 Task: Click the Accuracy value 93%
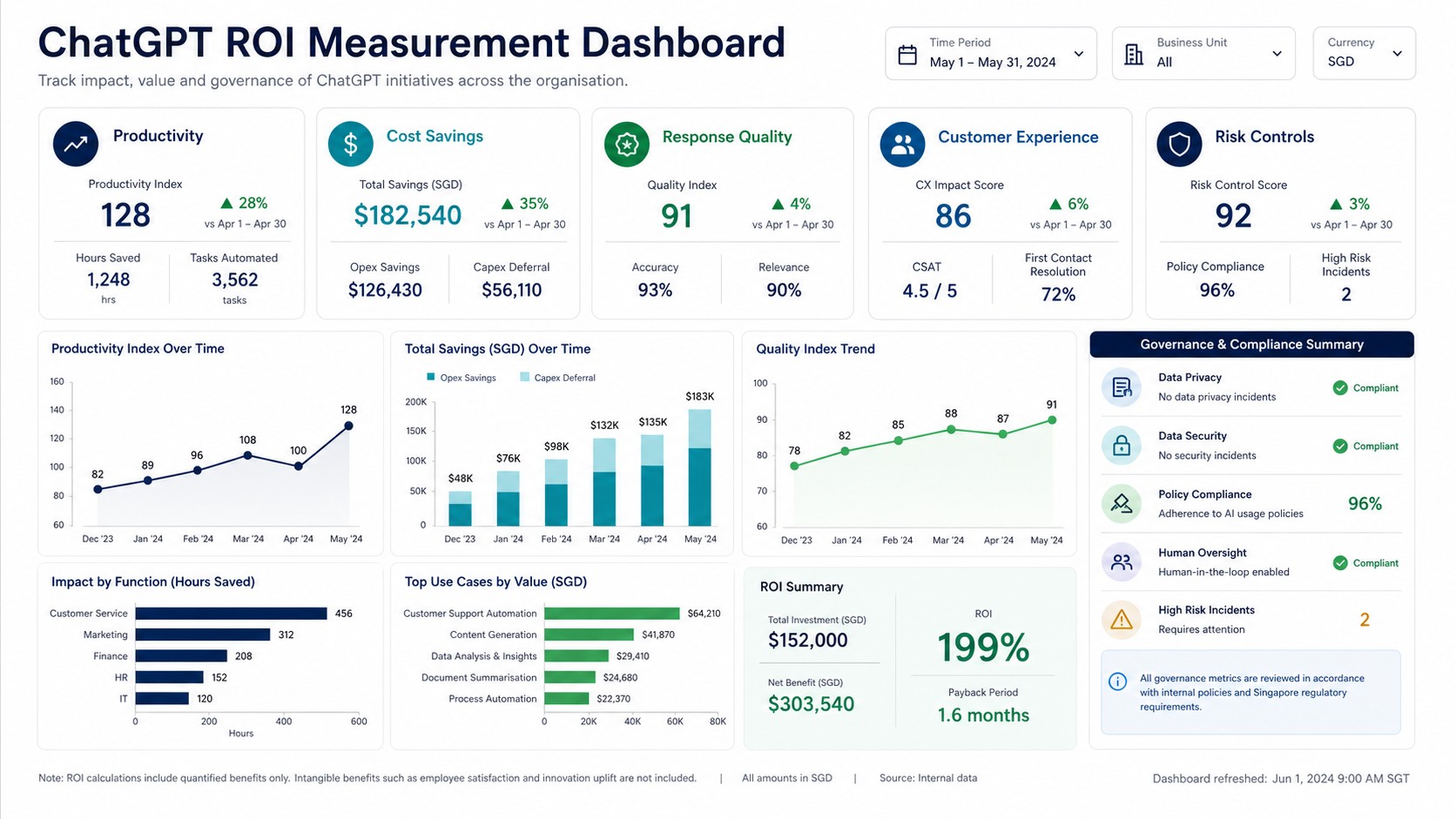tap(655, 290)
